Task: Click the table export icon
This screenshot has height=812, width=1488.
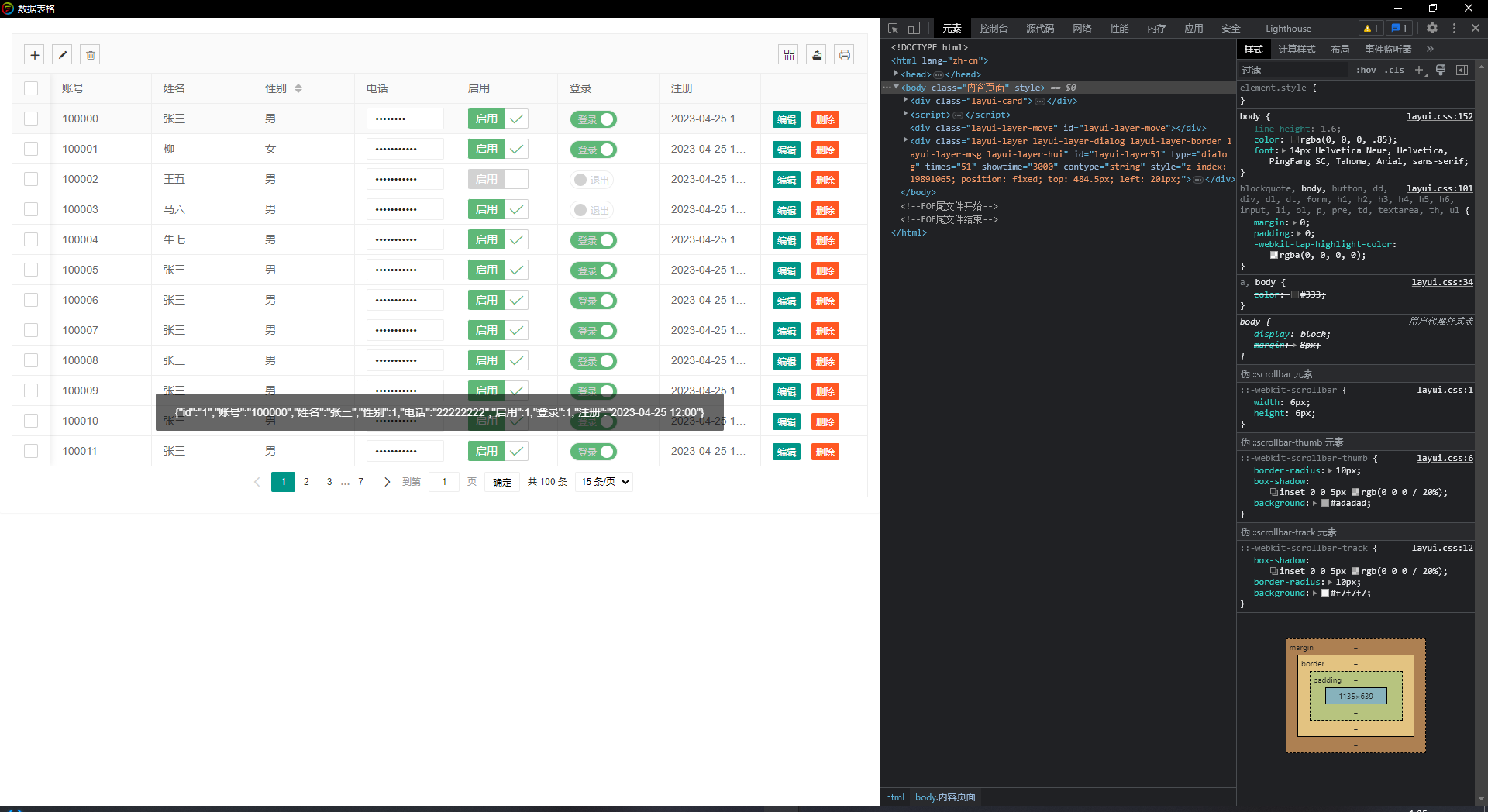Action: click(817, 55)
